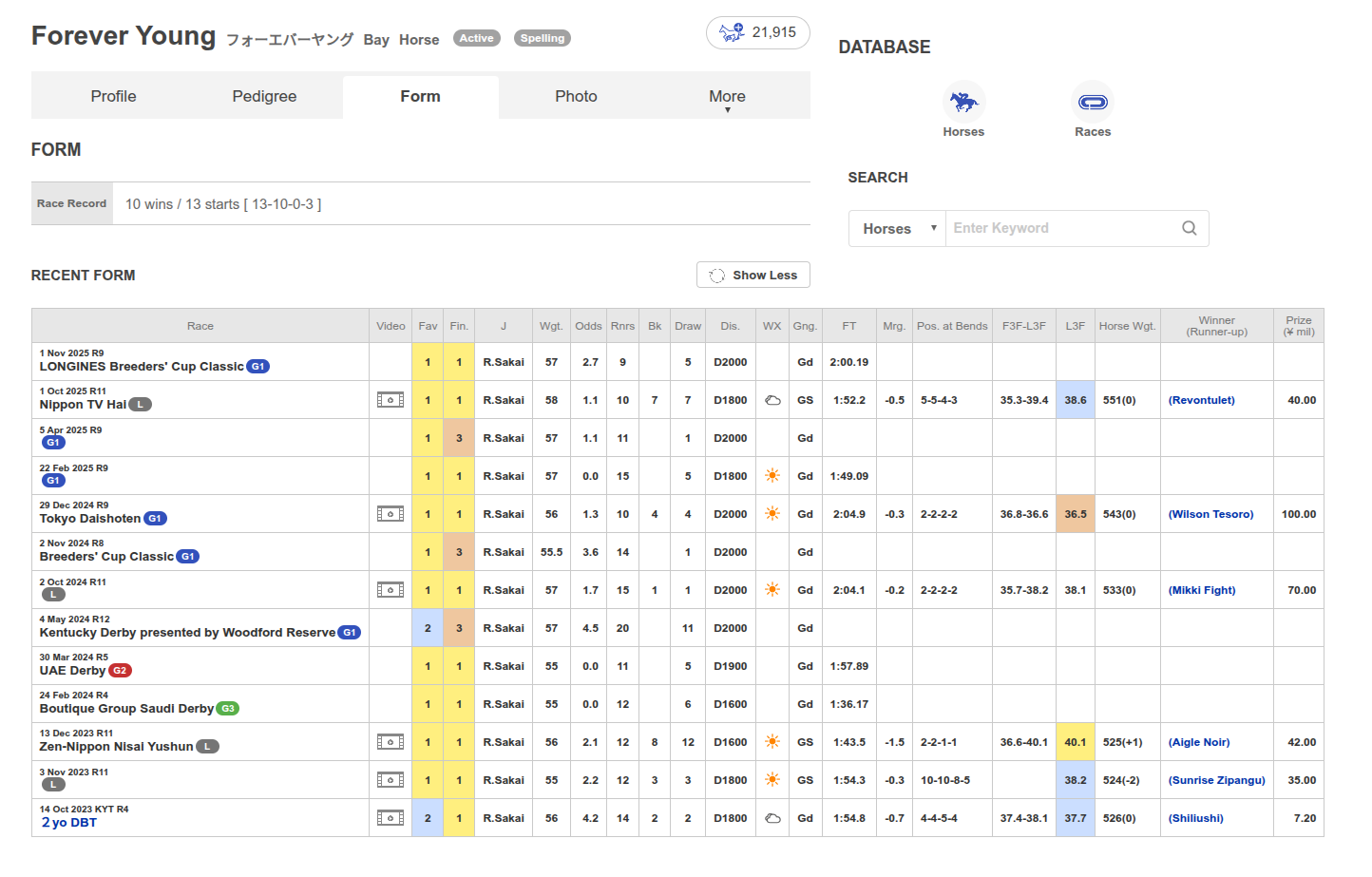Open the Horses search category dropdown

click(898, 228)
